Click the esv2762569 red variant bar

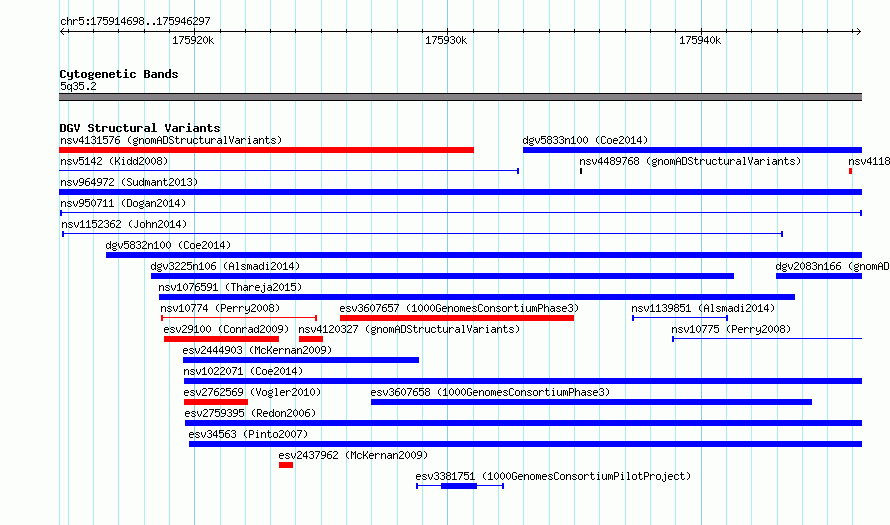click(x=216, y=402)
